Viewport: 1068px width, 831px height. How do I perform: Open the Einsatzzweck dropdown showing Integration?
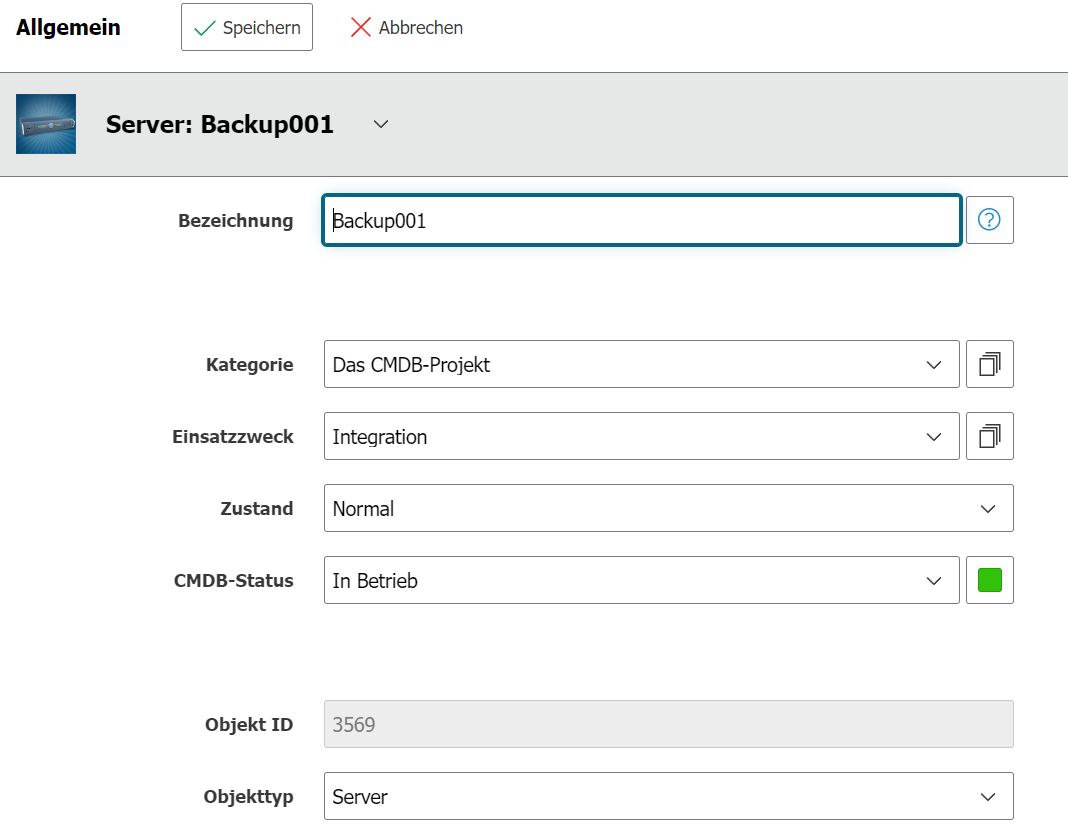tap(641, 436)
